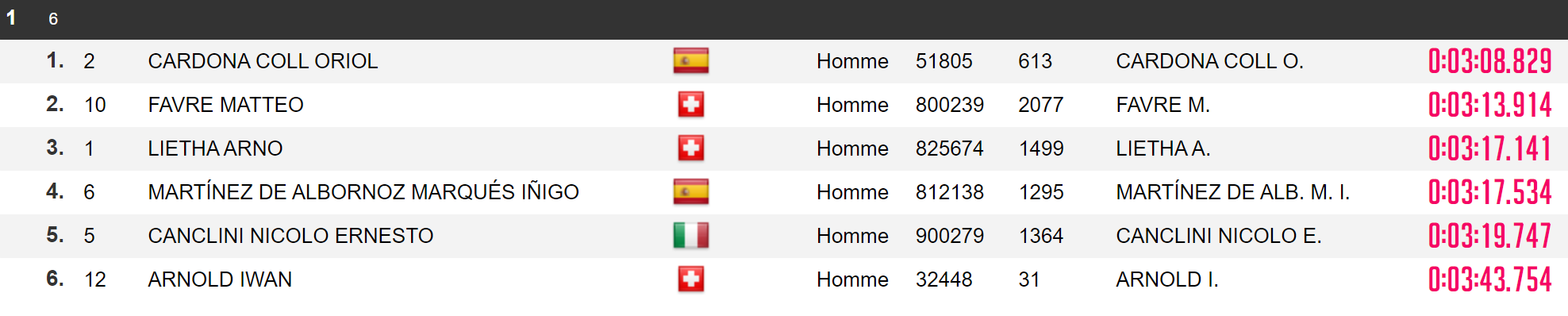Select Swiss flag next to Lietha Arno
Image resolution: width=1568 pixels, height=316 pixels.
coord(690,148)
